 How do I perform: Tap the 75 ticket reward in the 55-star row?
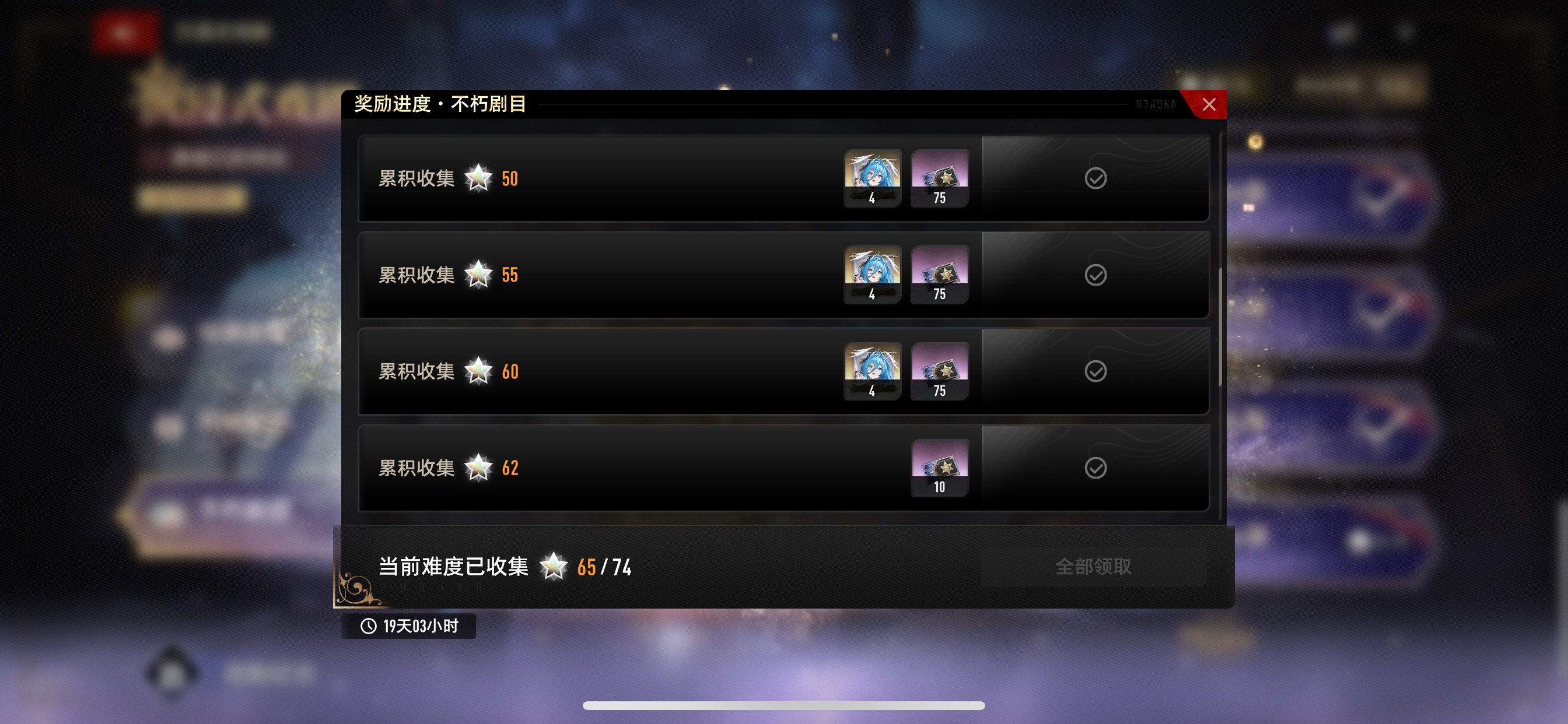[x=939, y=275]
